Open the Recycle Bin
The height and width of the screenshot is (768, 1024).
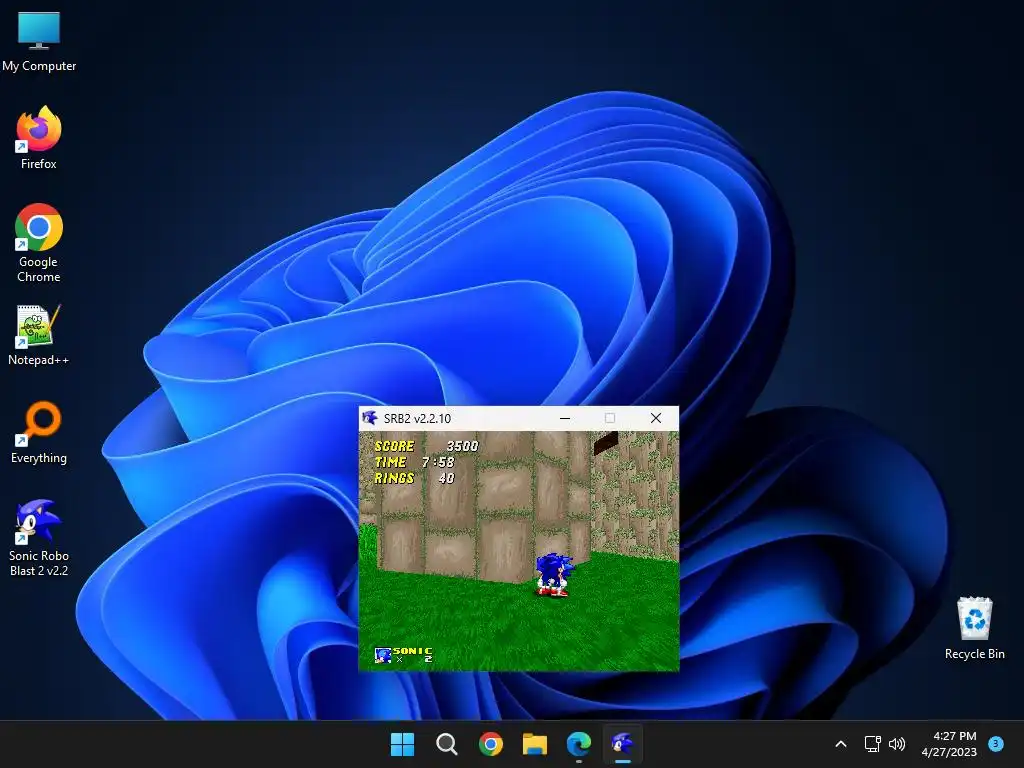point(974,628)
